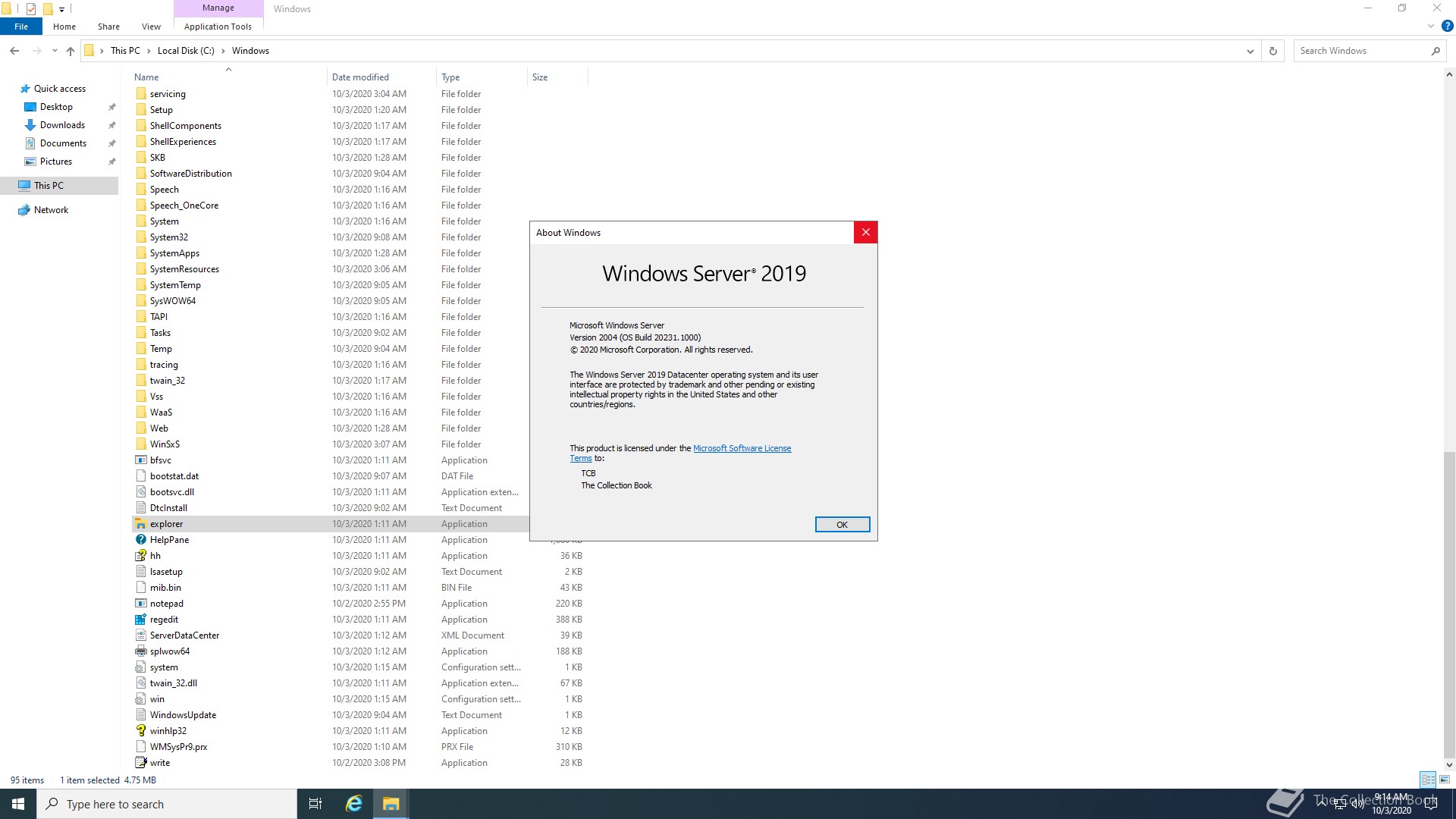The height and width of the screenshot is (819, 1456).
Task: Click the splwow64 printer icon
Action: click(x=140, y=651)
